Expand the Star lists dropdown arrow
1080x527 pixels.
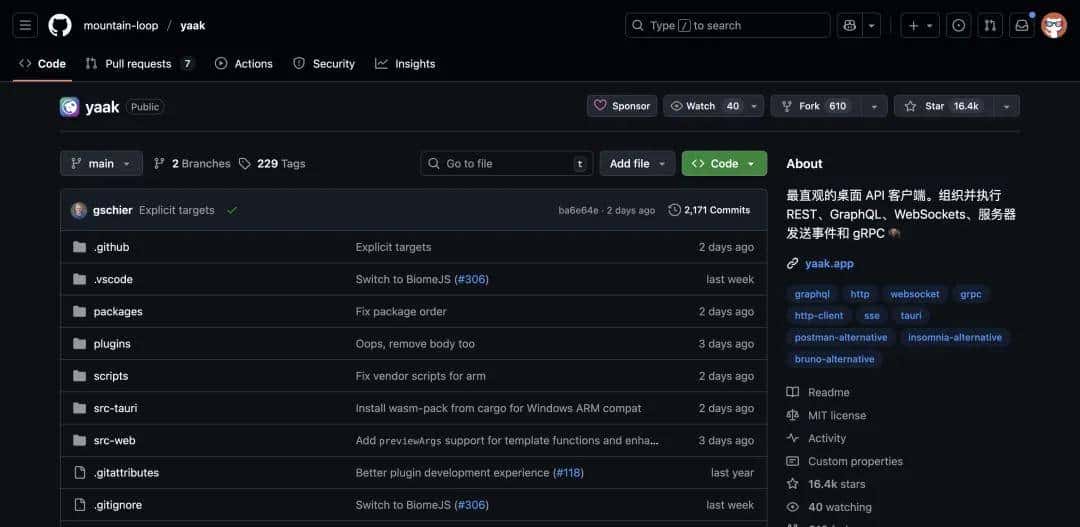point(1006,106)
